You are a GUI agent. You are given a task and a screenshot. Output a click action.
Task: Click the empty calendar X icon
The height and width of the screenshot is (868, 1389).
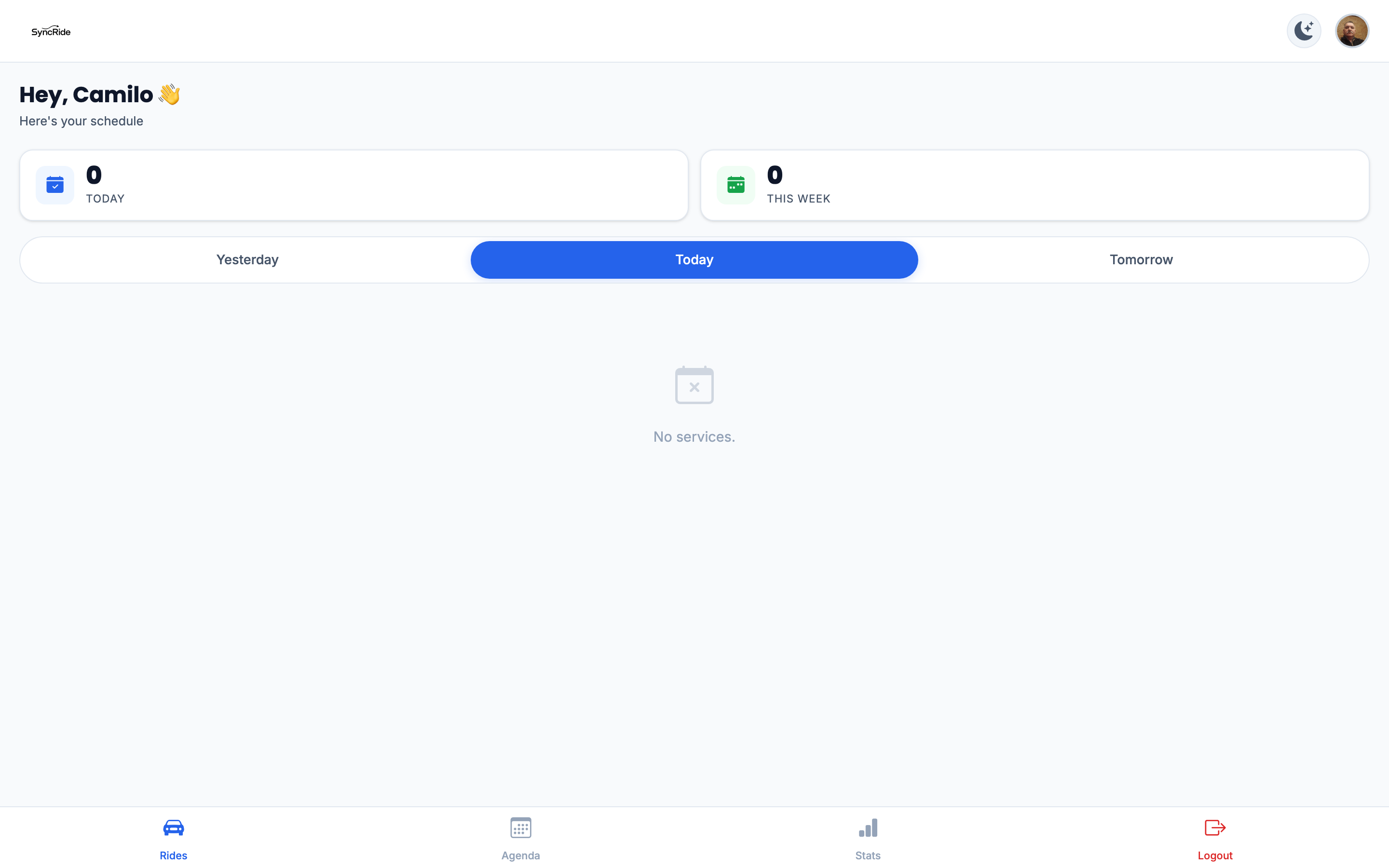tap(694, 385)
